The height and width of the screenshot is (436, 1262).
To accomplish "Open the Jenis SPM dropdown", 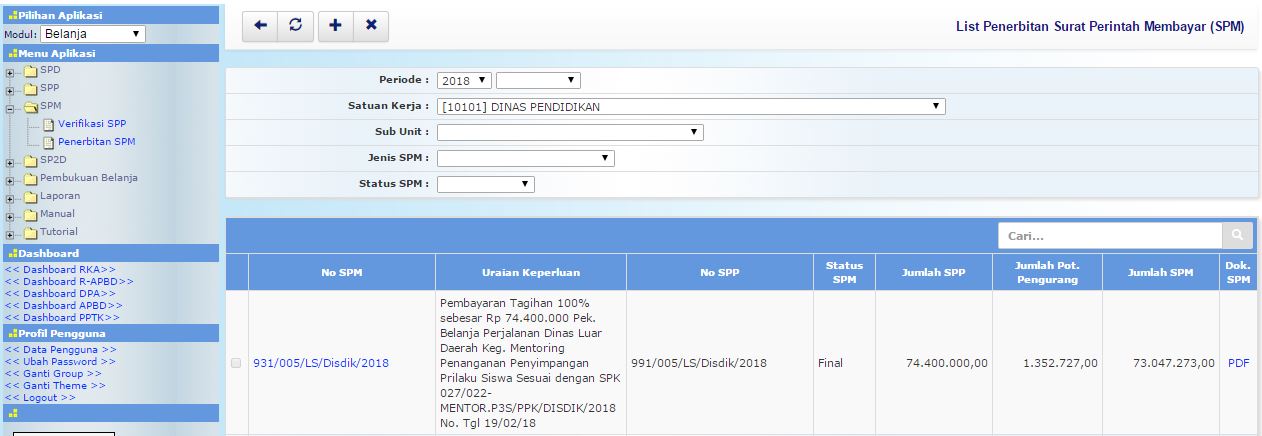I will (525, 158).
